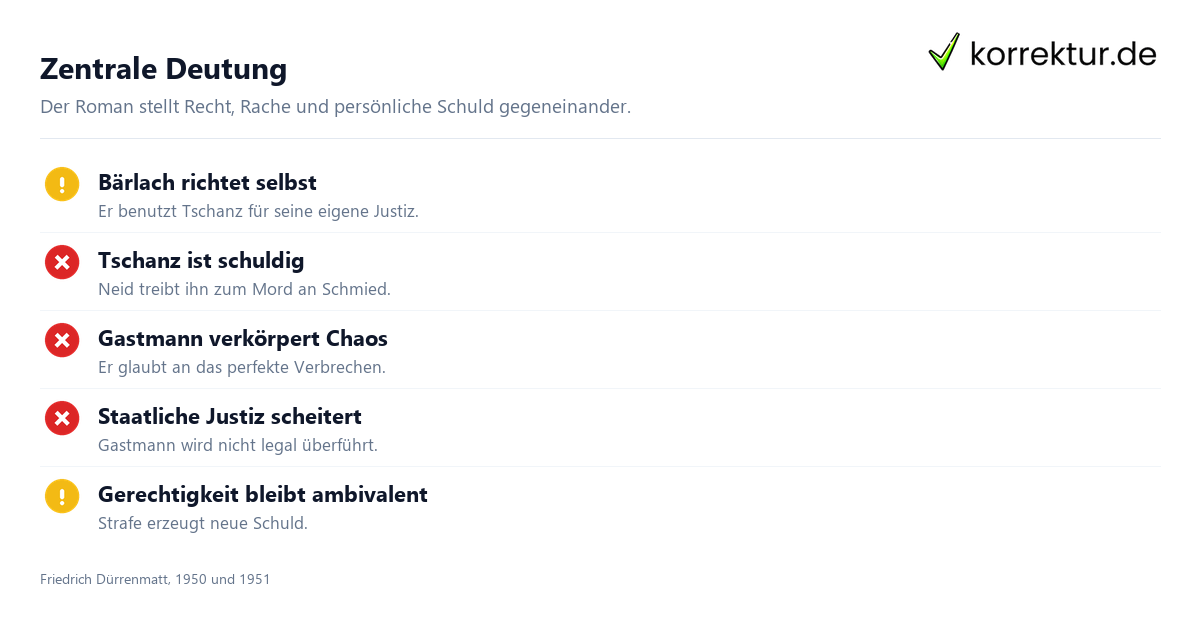Viewport: 1200px width, 630px height.
Task: Click the red cross icon beside Gastmann verkörpert Chaos
Action: (x=62, y=340)
